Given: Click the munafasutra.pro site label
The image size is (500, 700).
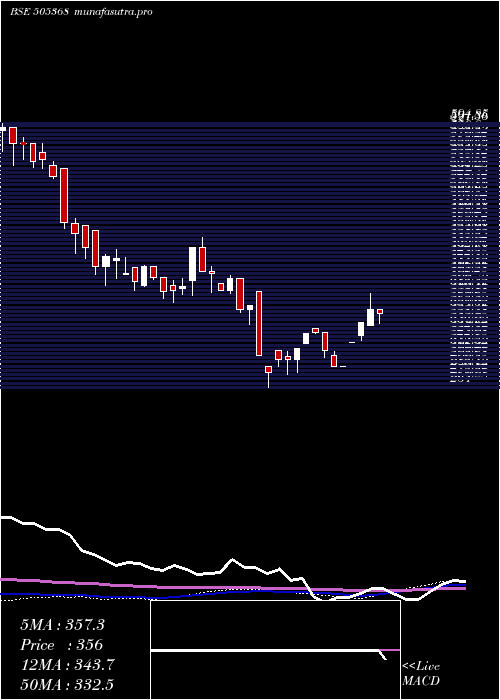Looking at the screenshot, I should click(114, 12).
